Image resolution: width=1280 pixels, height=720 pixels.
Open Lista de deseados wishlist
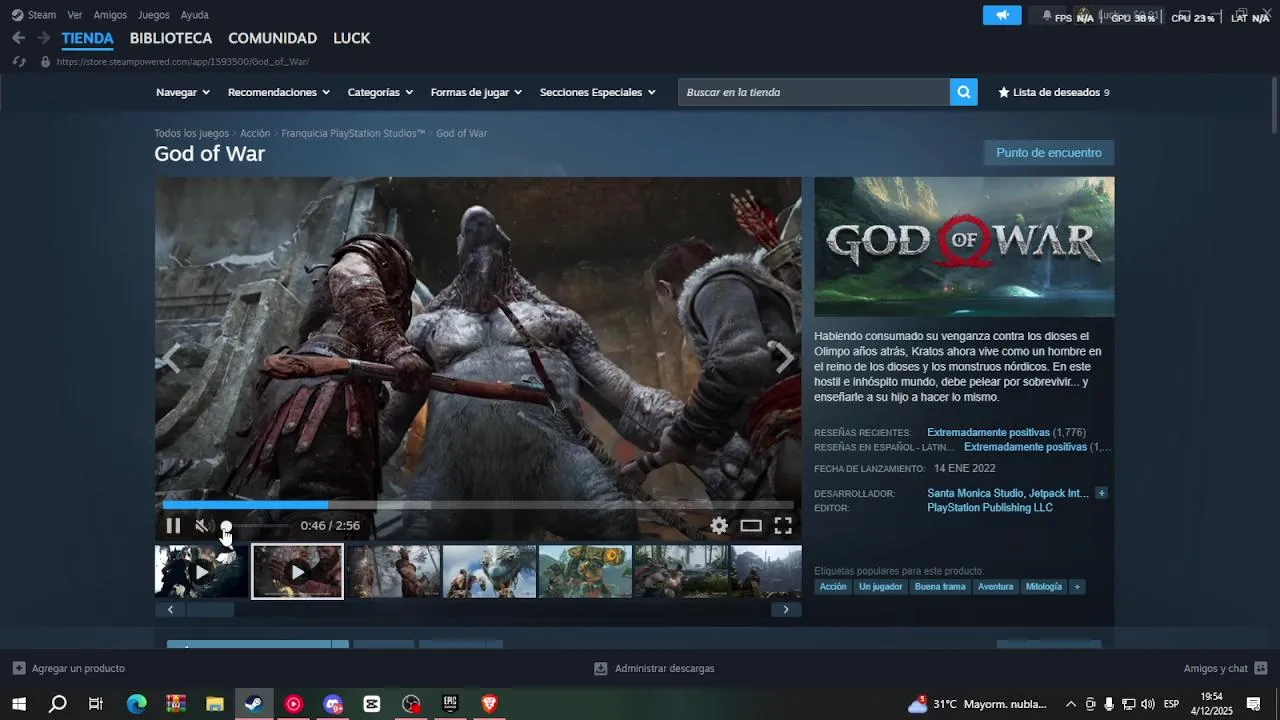click(x=1054, y=92)
